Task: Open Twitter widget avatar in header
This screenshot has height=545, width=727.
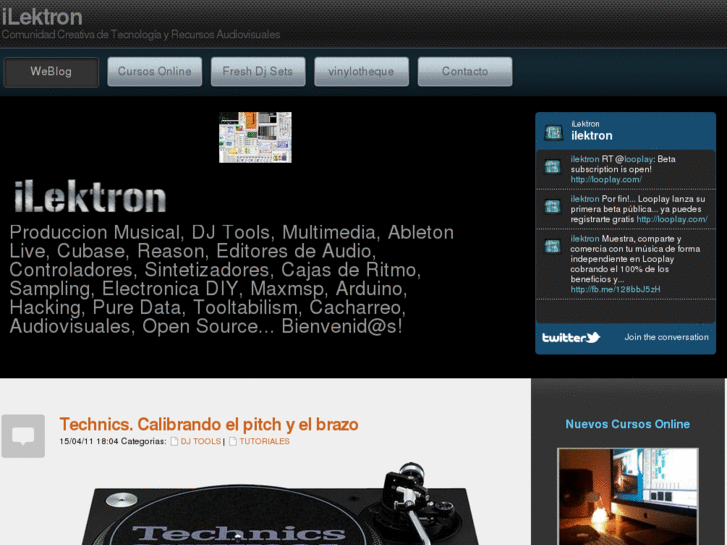Action: tap(553, 133)
